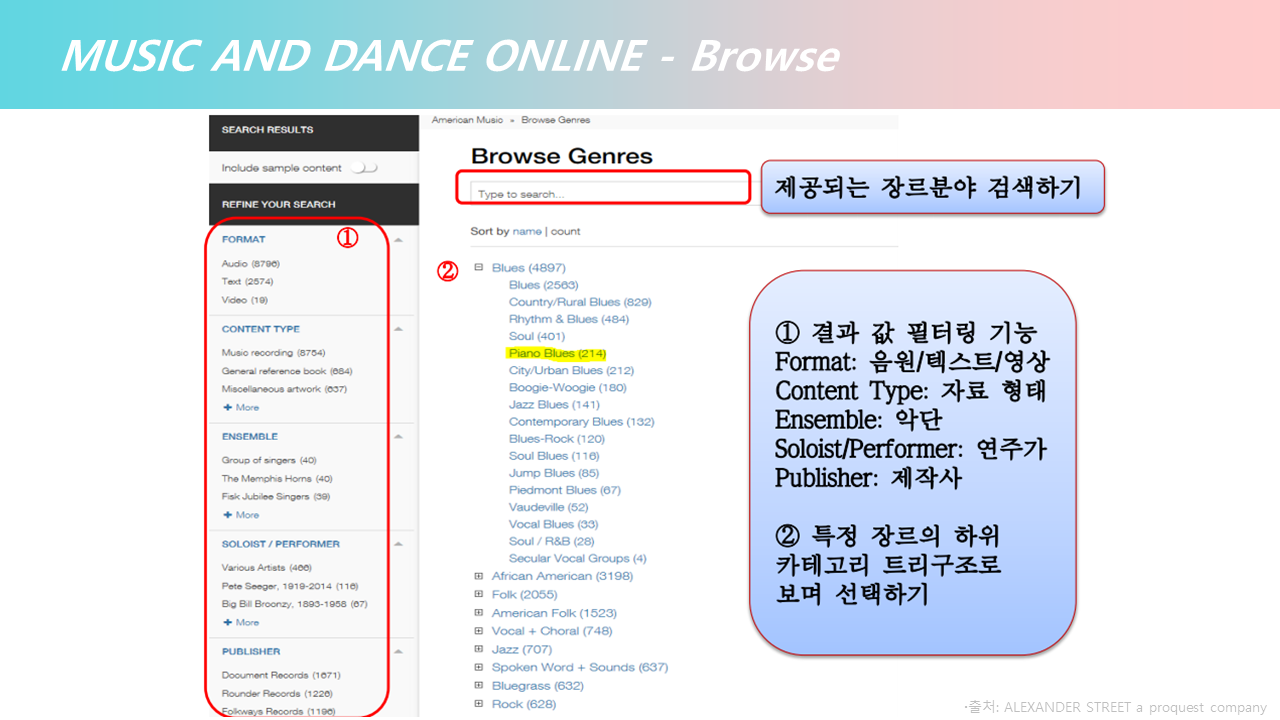Filter by Document Records publisher
Screen dimensions: 1280x720
pyautogui.click(x=281, y=675)
